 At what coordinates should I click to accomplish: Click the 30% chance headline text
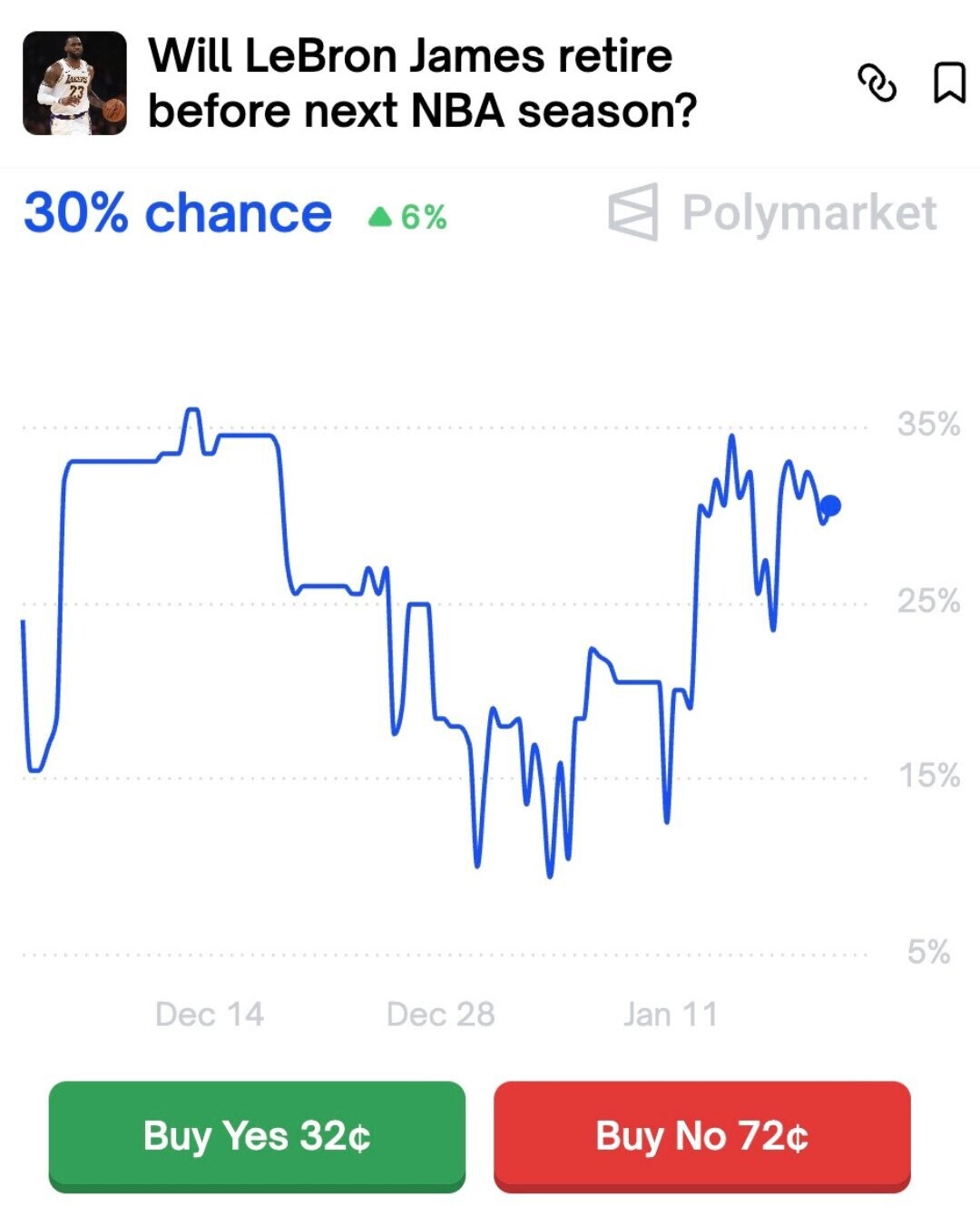[x=178, y=213]
